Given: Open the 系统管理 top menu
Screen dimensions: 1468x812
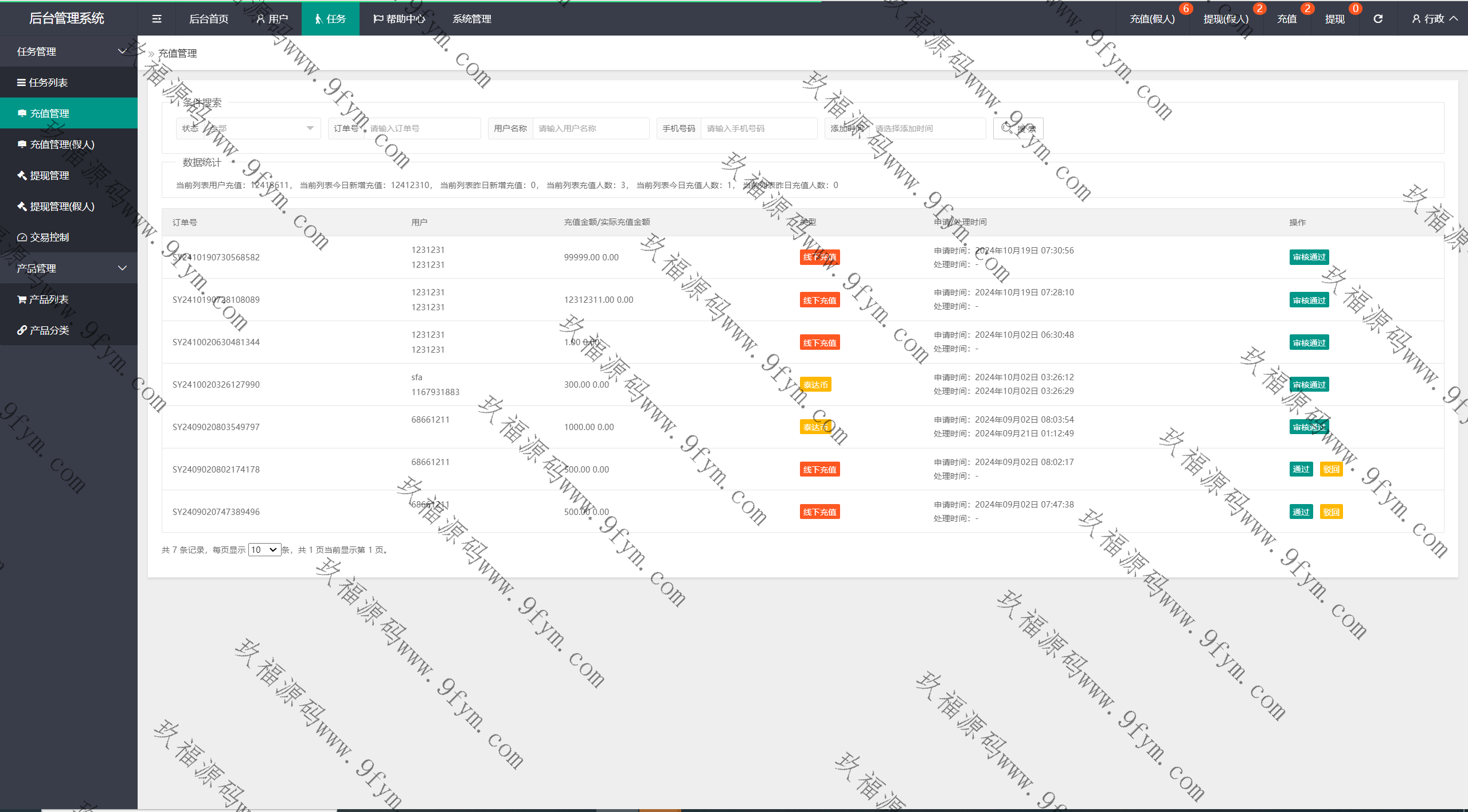Looking at the screenshot, I should (471, 19).
